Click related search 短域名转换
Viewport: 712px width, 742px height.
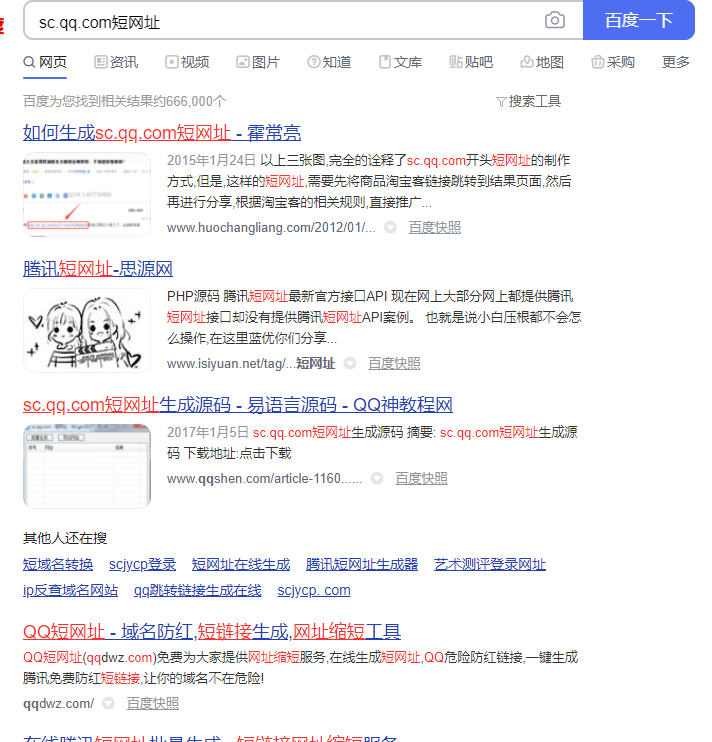[58, 564]
